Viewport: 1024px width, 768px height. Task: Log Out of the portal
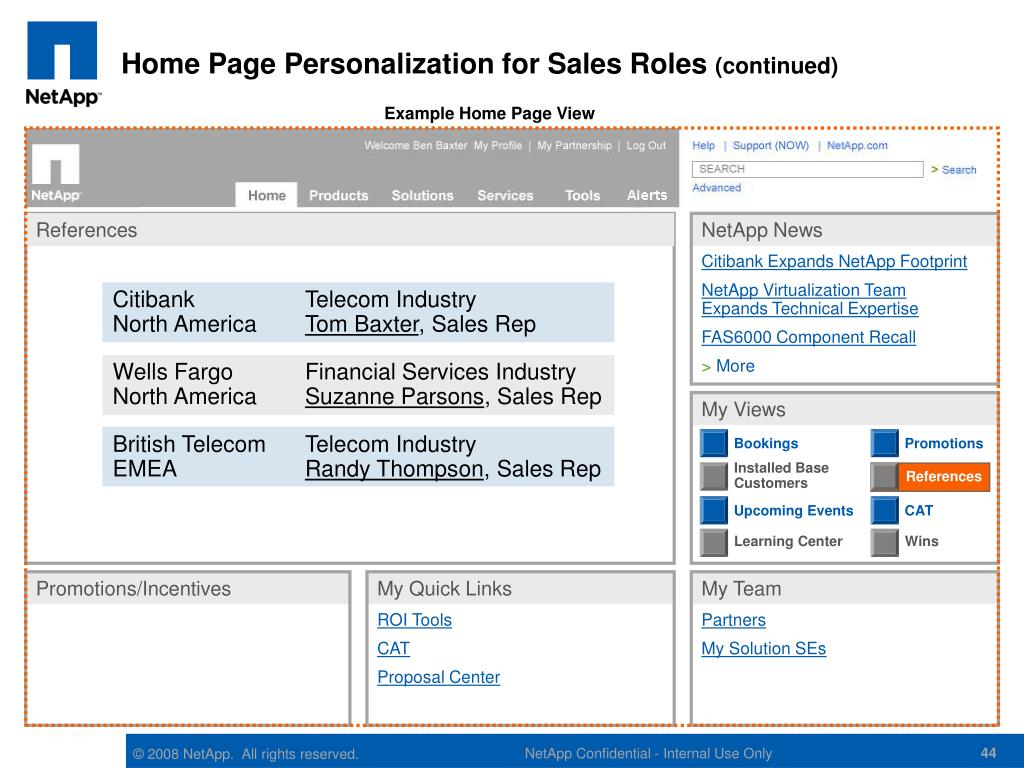[646, 145]
